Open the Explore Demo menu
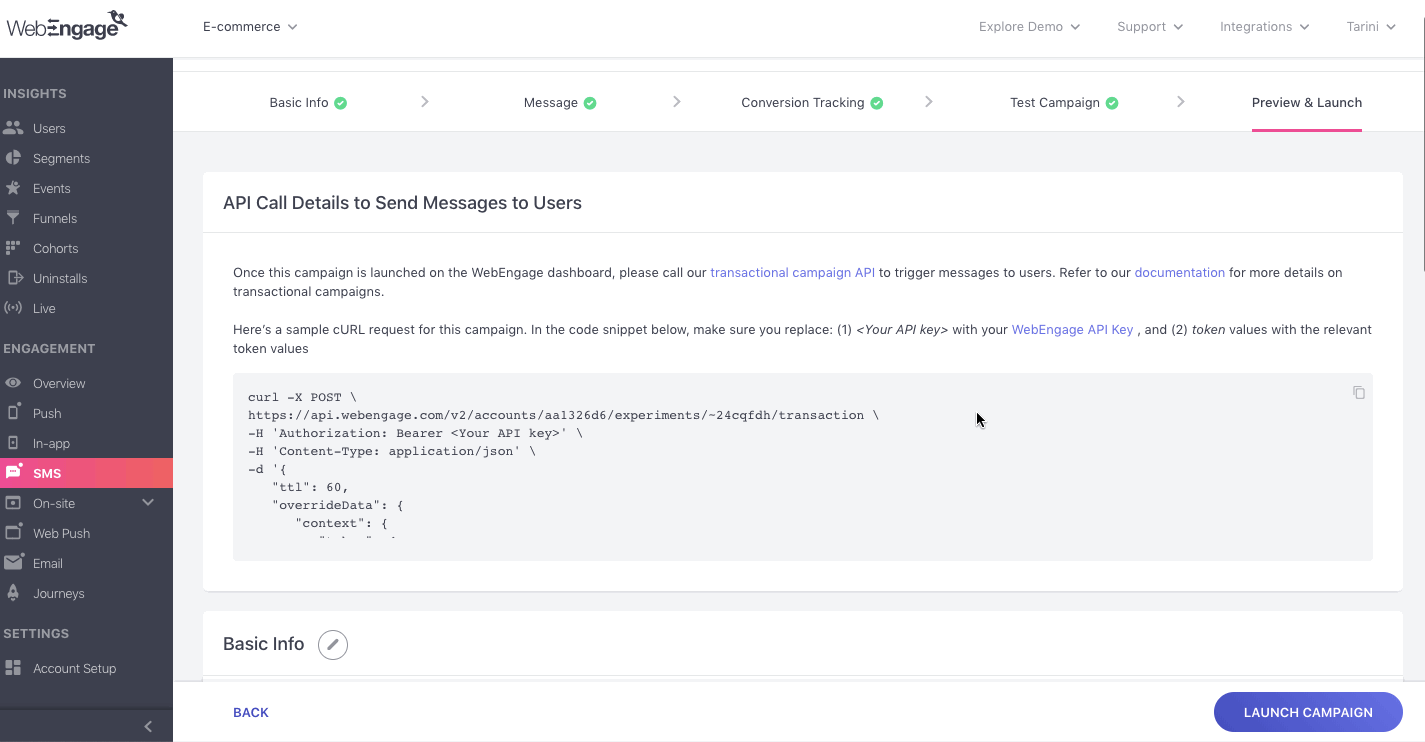The height and width of the screenshot is (742, 1425). coord(1029,27)
